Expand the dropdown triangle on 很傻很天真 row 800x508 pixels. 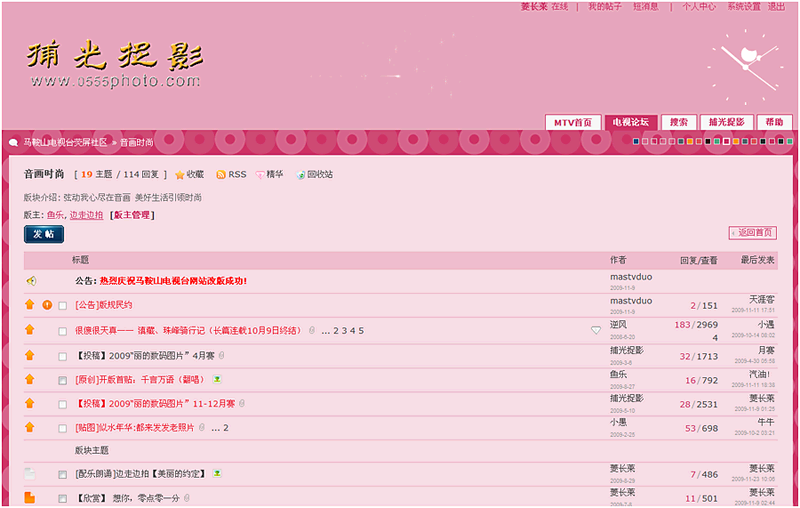point(596,330)
